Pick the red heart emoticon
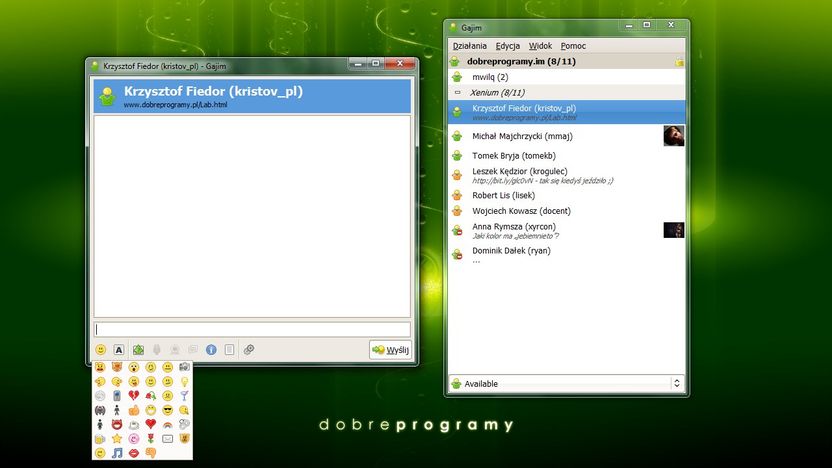 tap(151, 424)
